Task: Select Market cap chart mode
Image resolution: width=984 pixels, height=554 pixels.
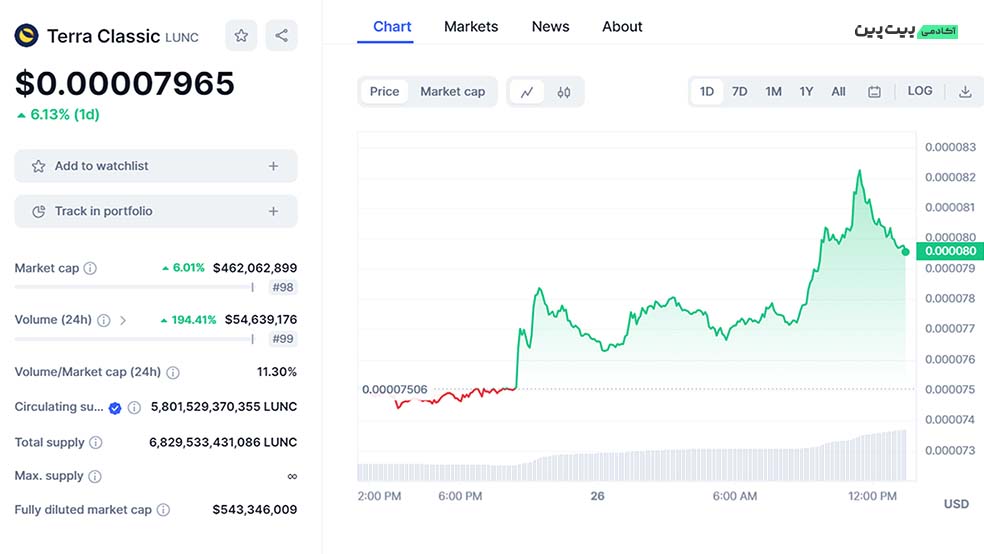Action: [452, 92]
